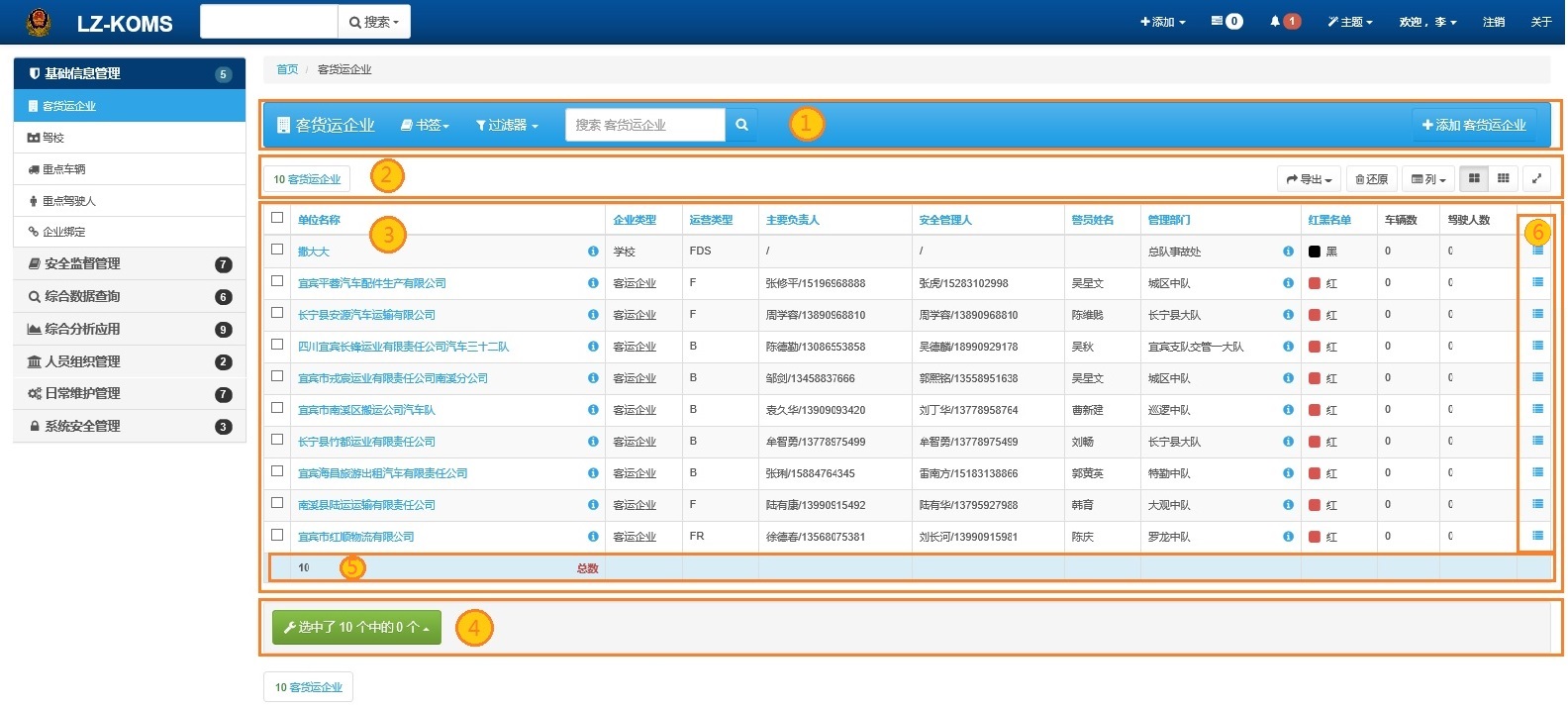Check the box for row 撒大大
The width and height of the screenshot is (1568, 709).
[277, 250]
